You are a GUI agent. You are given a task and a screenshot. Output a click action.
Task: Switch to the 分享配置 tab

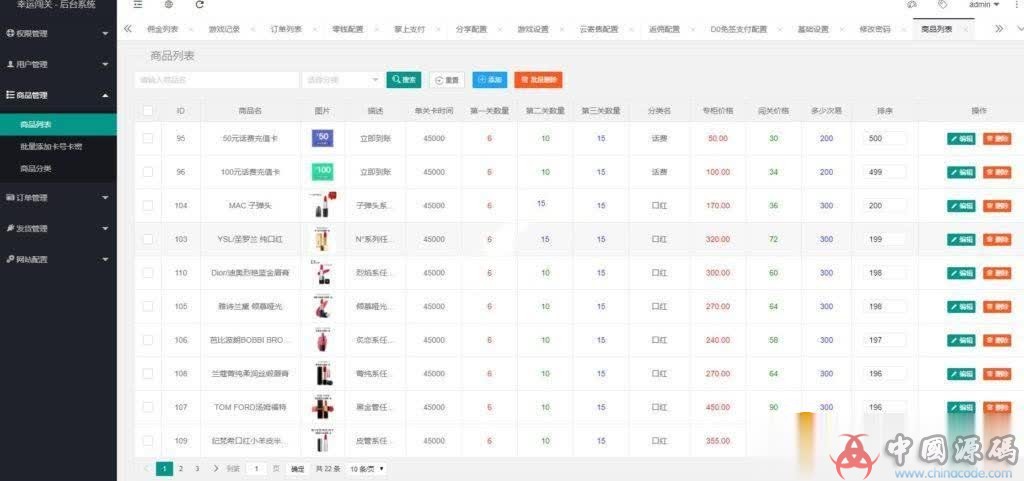(471, 29)
